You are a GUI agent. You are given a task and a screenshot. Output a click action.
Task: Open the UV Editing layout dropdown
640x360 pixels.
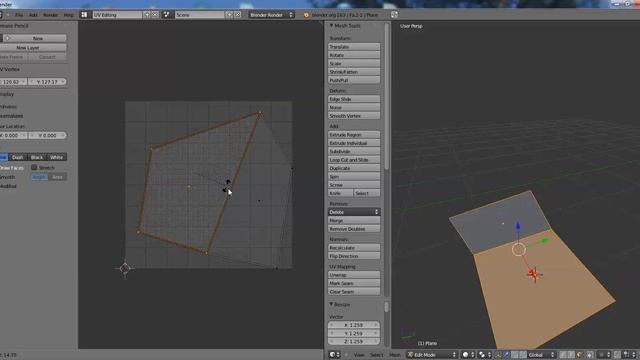point(117,15)
